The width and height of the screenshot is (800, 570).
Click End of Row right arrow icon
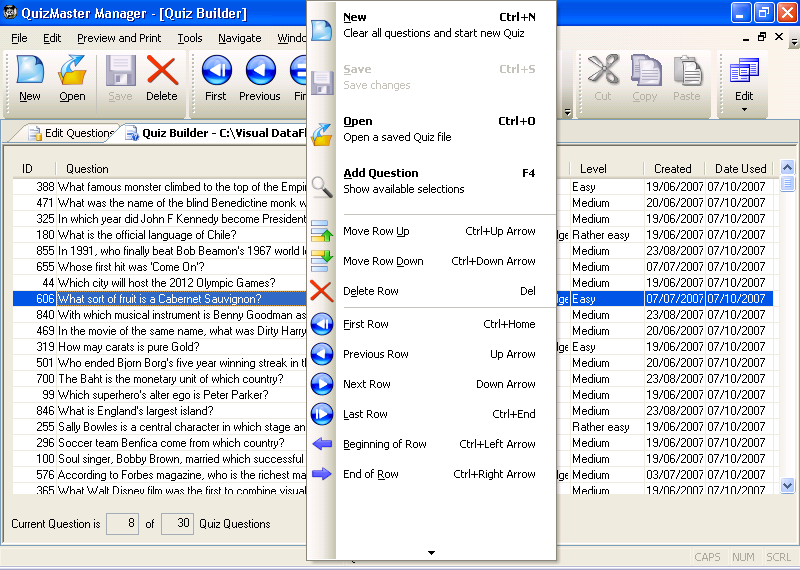point(322,474)
